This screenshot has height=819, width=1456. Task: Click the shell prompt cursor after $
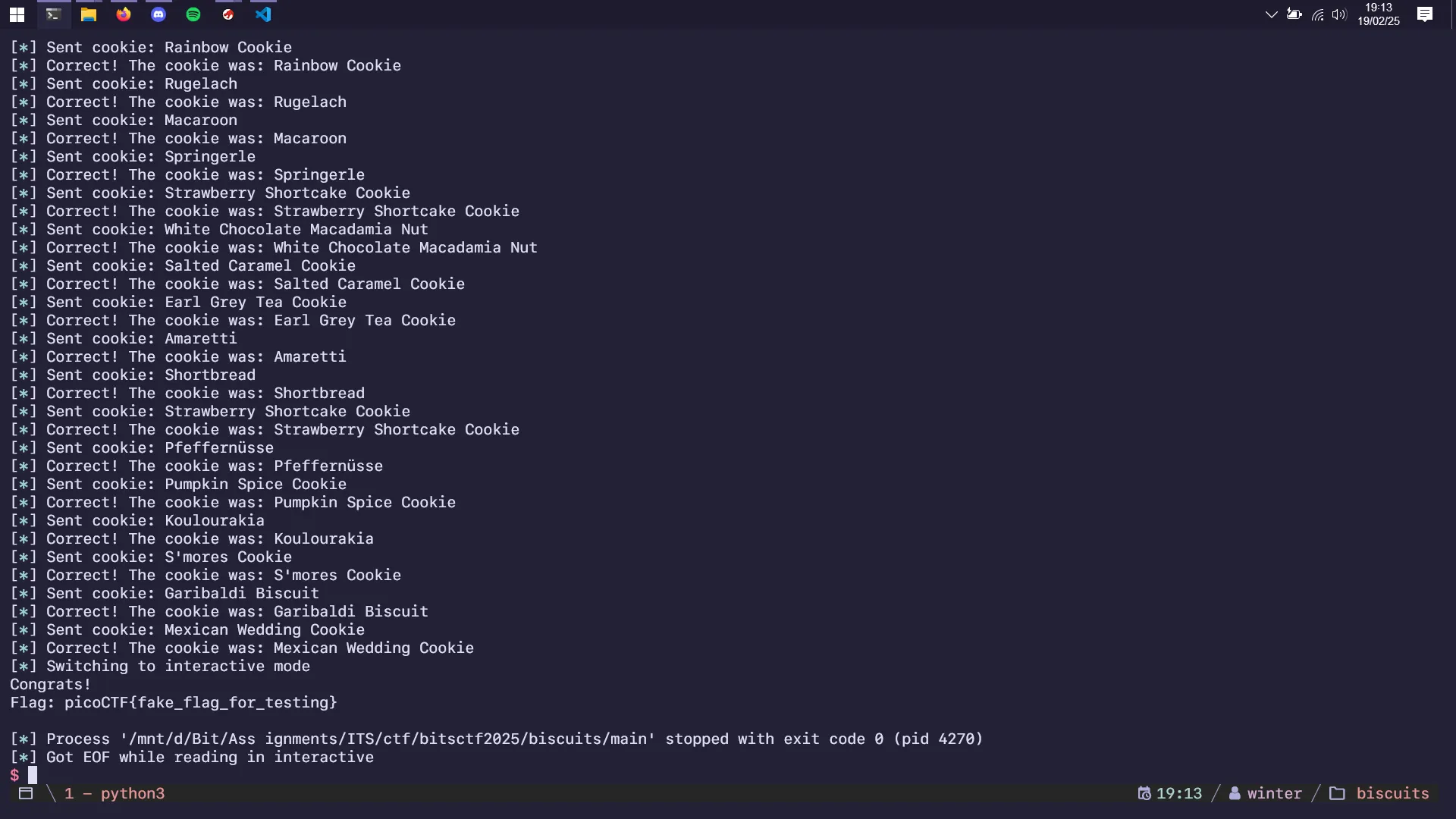point(33,775)
